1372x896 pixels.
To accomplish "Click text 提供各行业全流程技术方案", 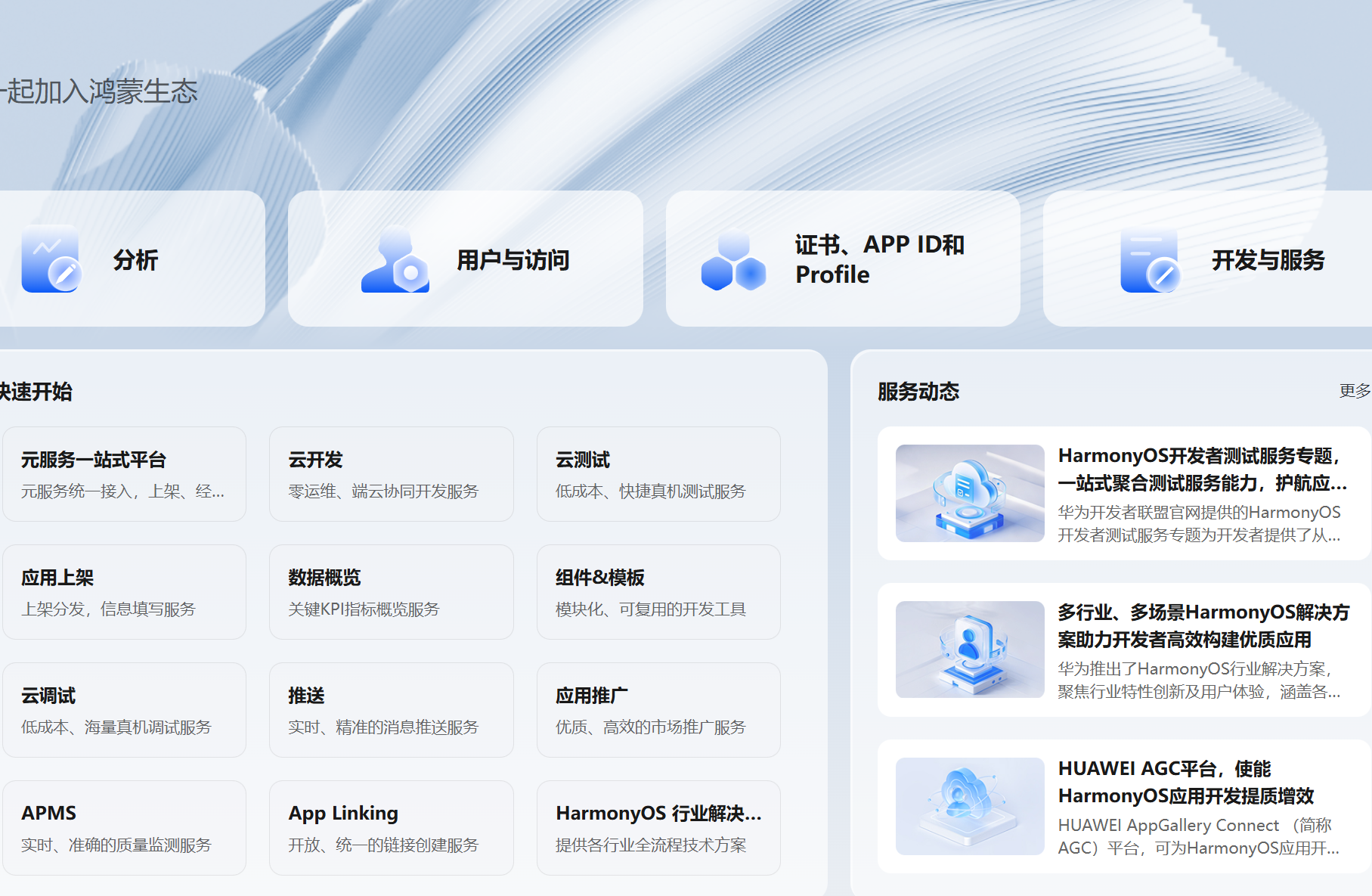I will [651, 845].
